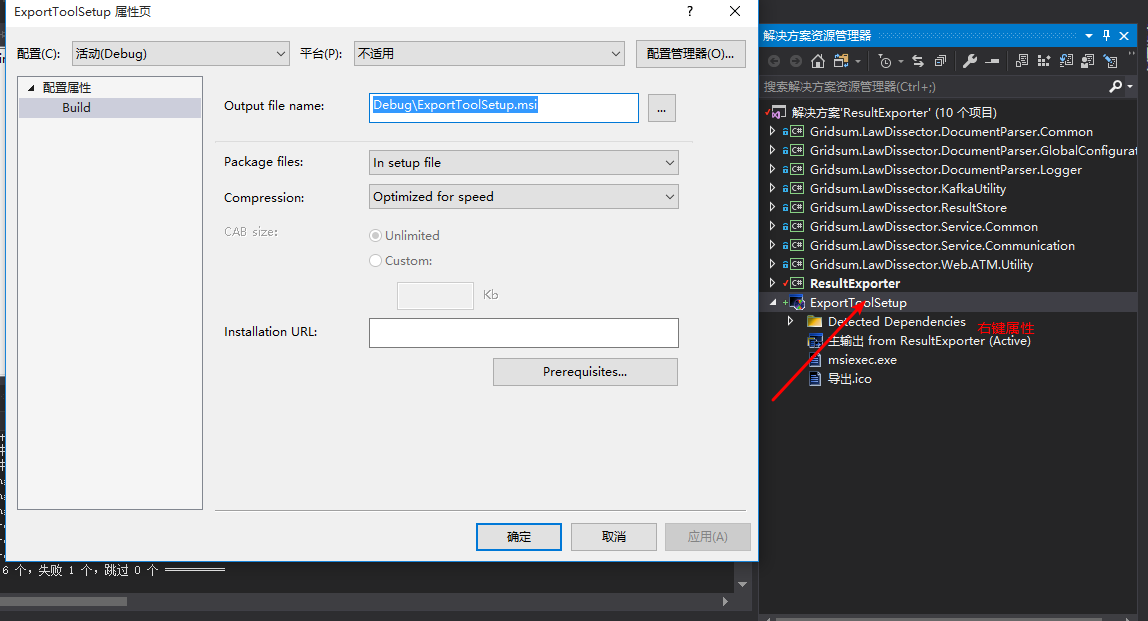Open Properties via the wrench icon
Viewport: 1148px width, 621px height.
tap(969, 61)
